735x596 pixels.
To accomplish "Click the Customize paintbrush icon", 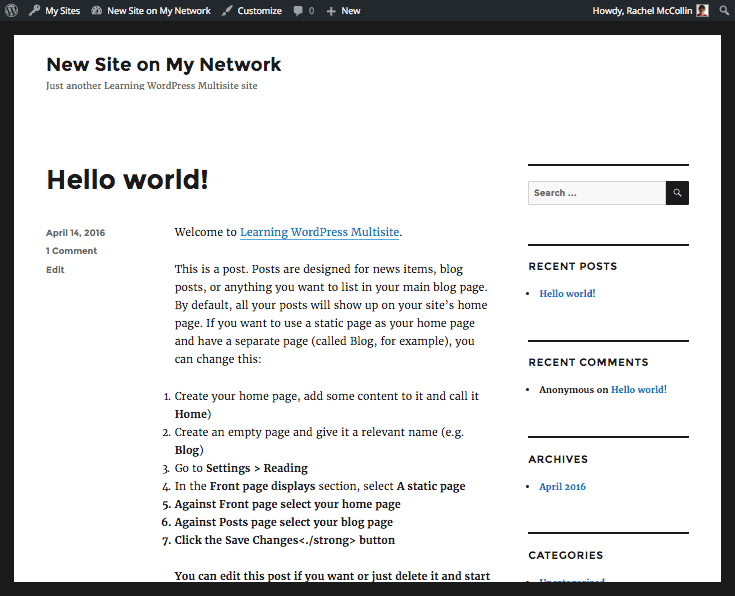I will (x=227, y=10).
